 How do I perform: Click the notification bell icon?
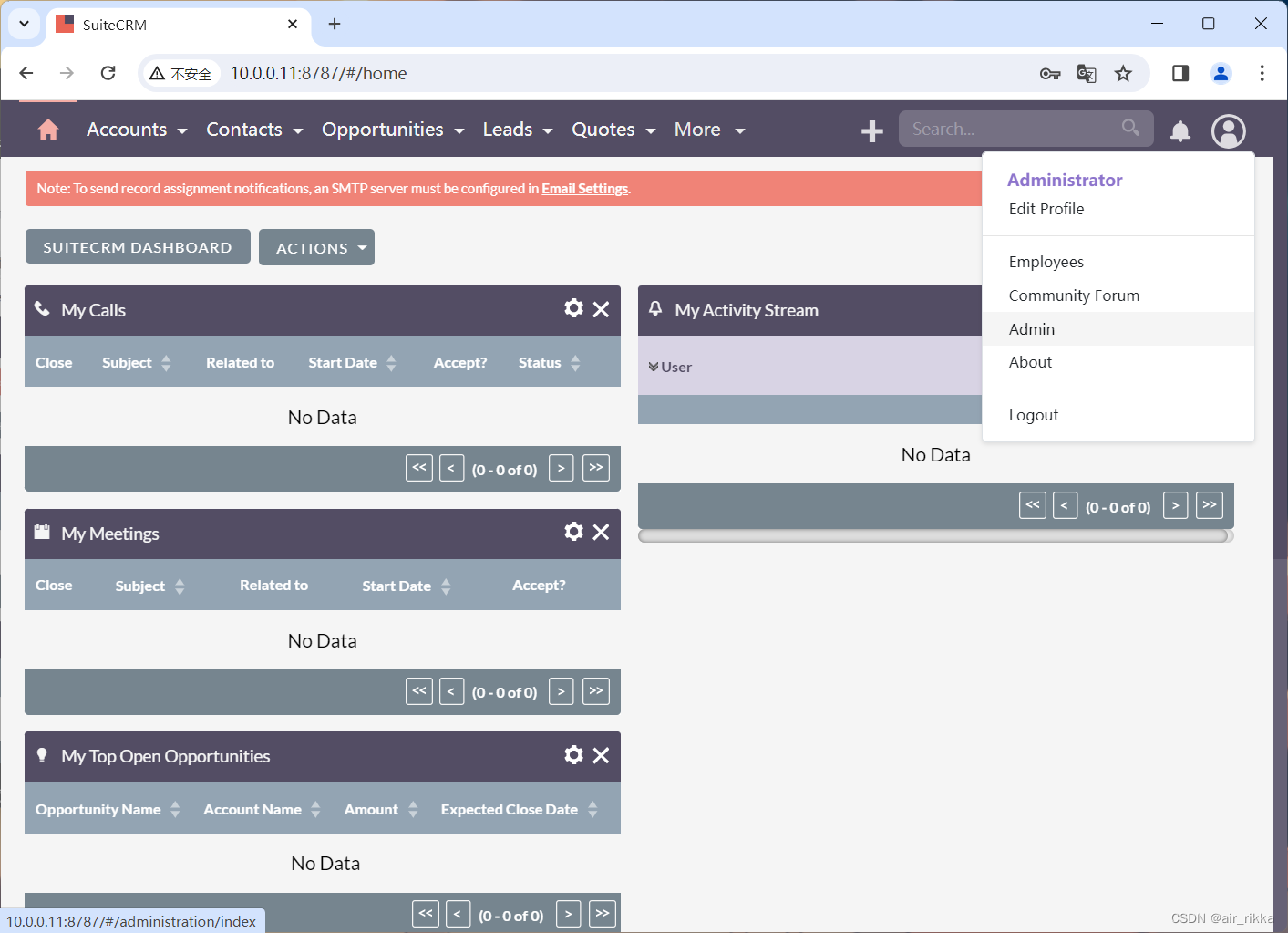pos(1180,131)
